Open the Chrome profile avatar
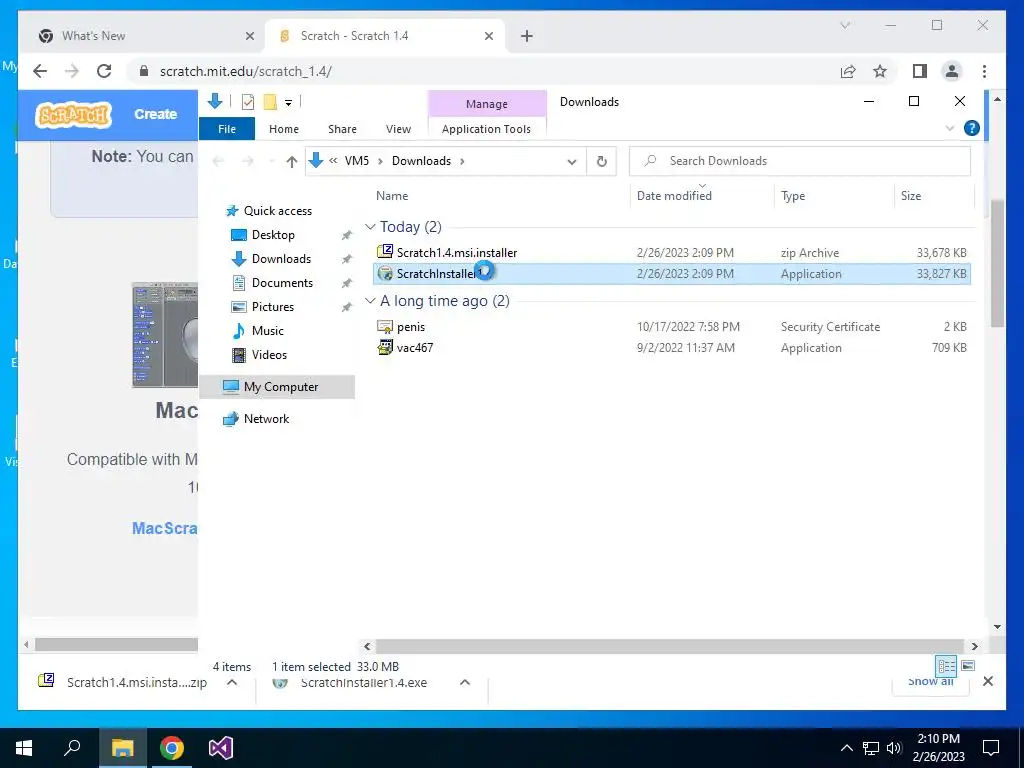 952,71
